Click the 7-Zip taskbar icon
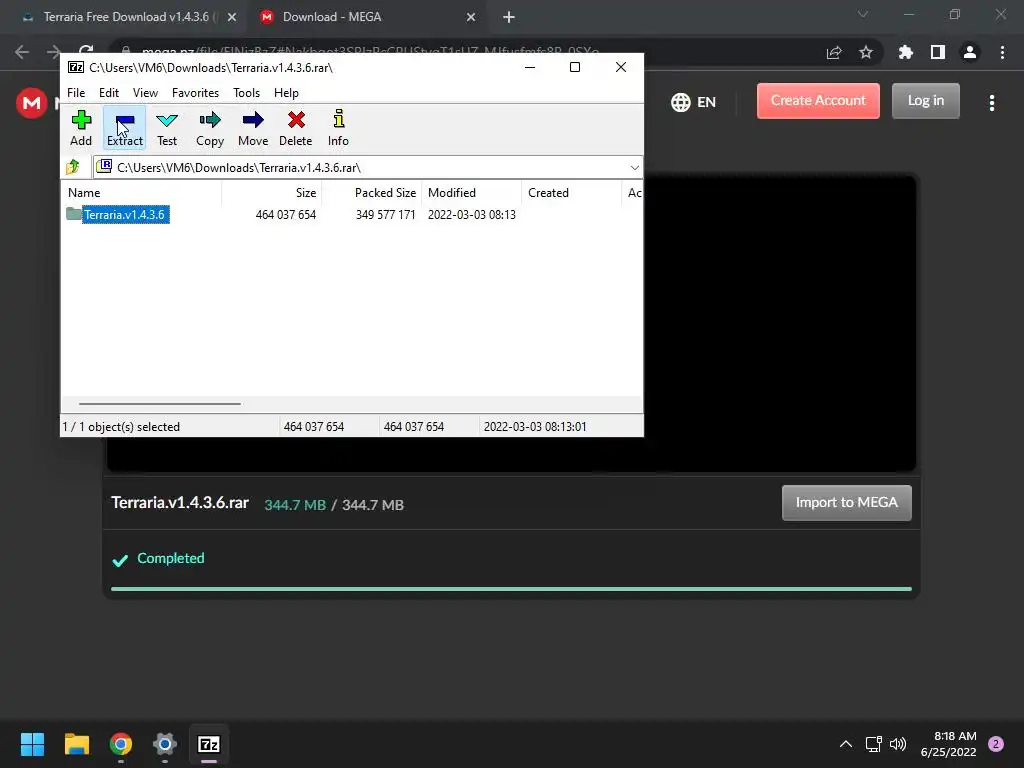The image size is (1024, 768). coord(209,744)
